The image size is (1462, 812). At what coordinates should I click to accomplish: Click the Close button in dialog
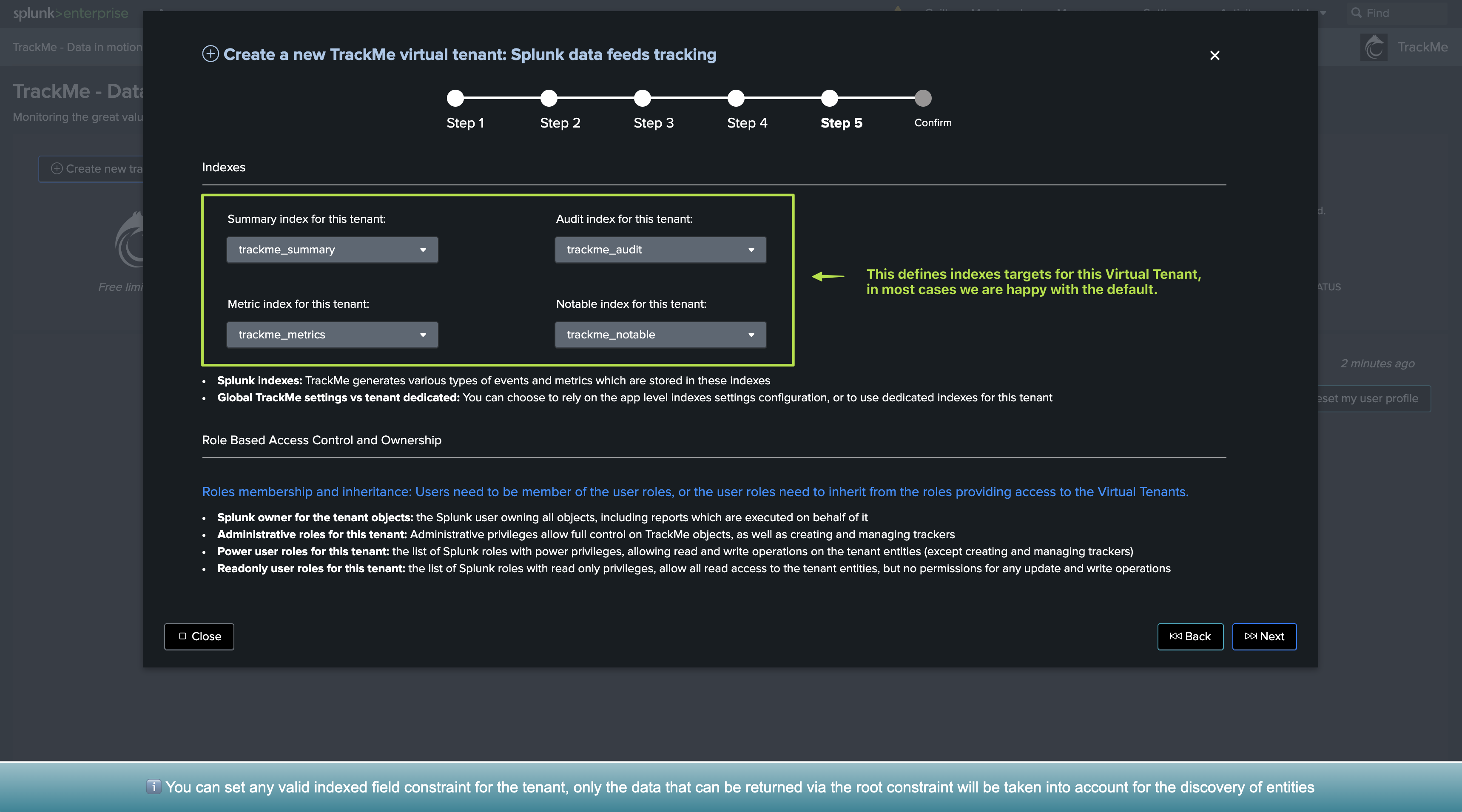click(x=199, y=637)
